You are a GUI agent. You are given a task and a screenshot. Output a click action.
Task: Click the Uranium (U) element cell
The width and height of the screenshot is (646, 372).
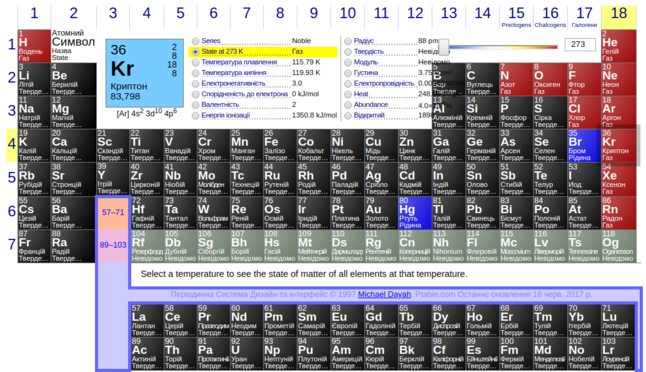point(246,354)
